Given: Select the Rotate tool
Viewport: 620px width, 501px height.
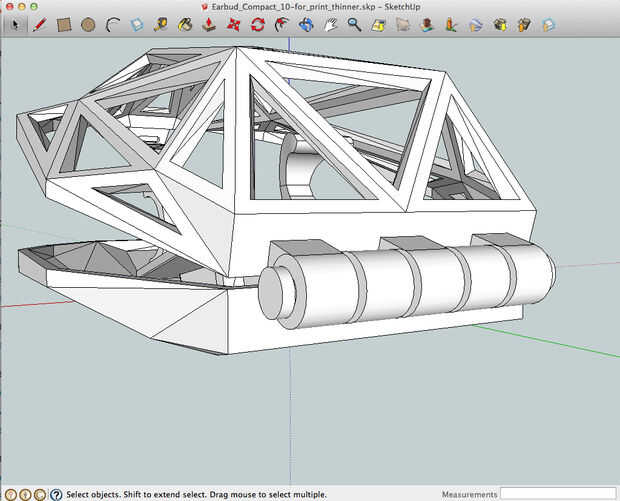Looking at the screenshot, I should 258,24.
